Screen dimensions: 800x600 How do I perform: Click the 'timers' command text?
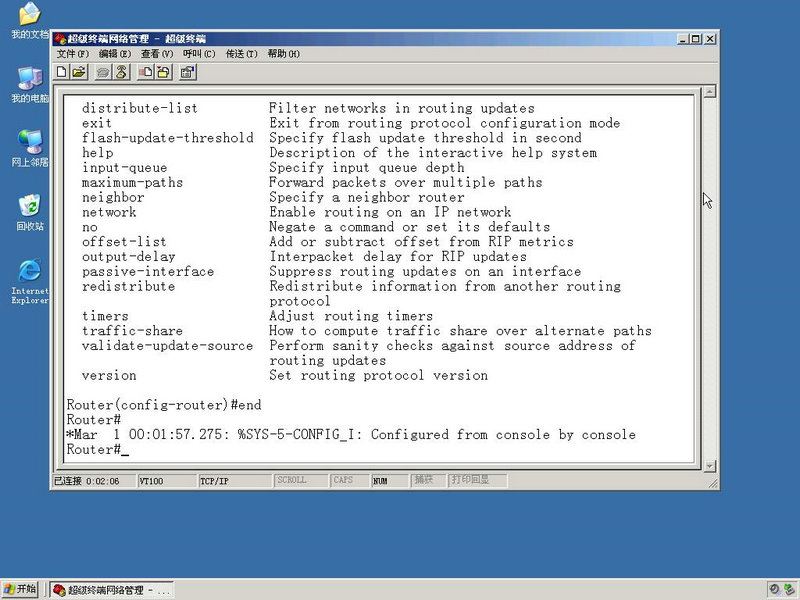click(105, 316)
